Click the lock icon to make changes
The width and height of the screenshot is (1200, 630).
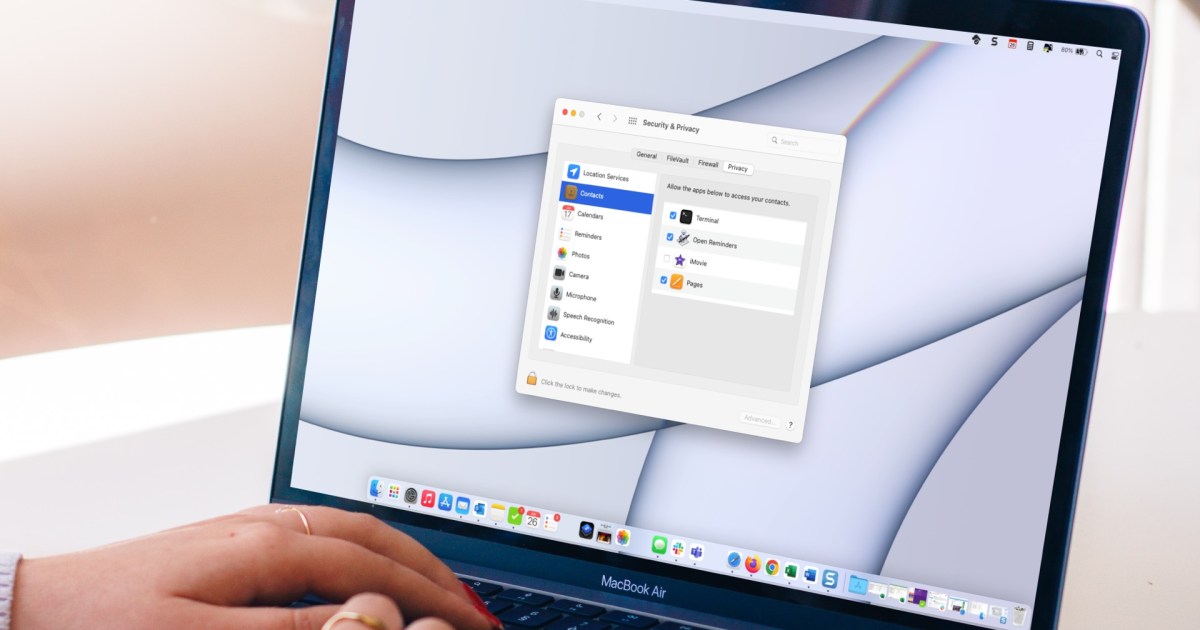click(x=532, y=378)
